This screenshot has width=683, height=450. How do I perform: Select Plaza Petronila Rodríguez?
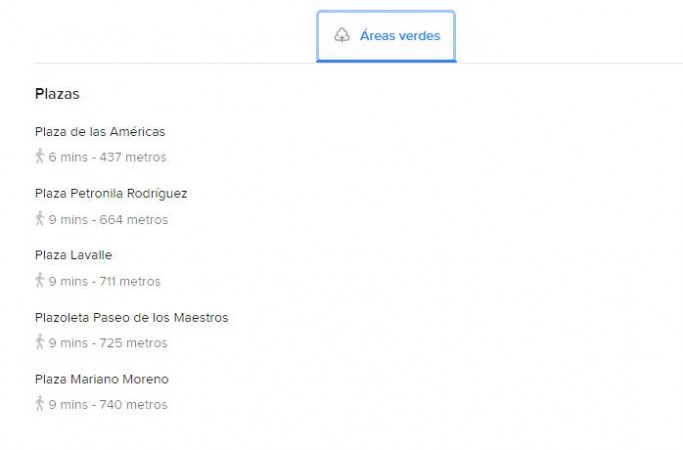coord(111,194)
